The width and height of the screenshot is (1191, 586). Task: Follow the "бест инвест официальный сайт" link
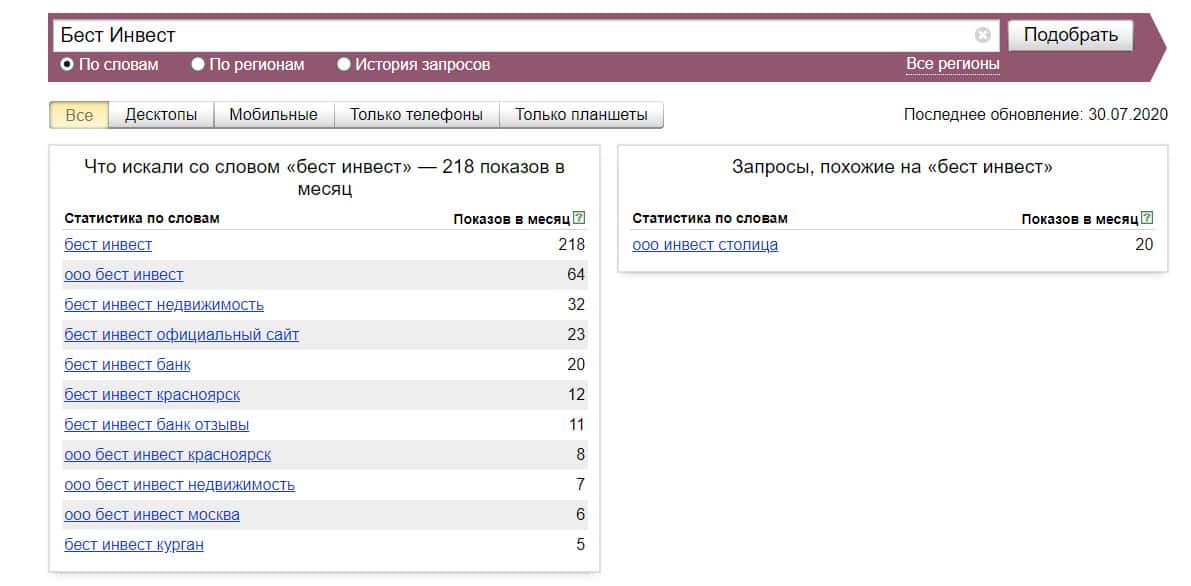tap(181, 334)
